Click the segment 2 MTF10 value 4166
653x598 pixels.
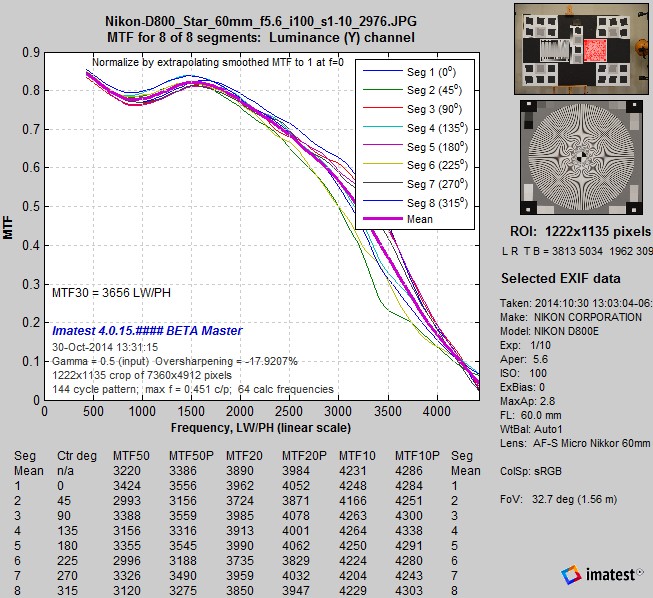point(353,501)
